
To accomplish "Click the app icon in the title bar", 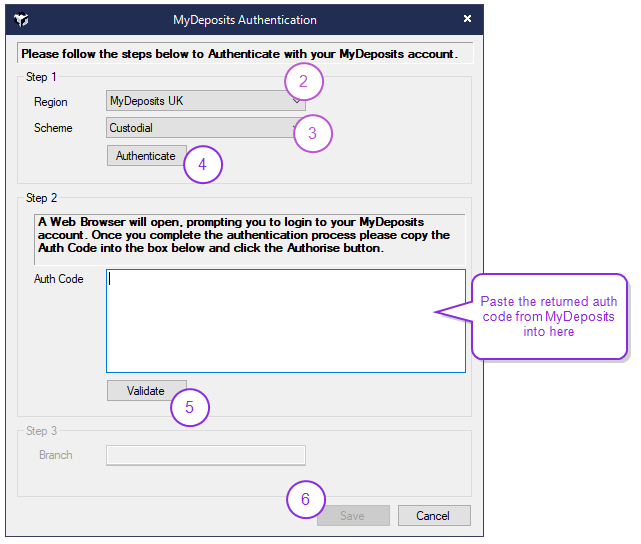I will coord(22,20).
